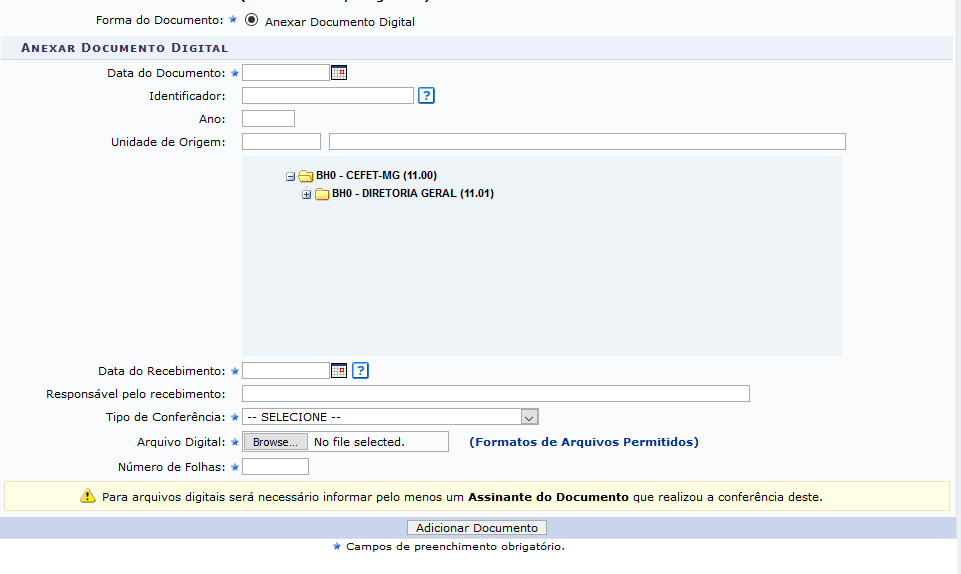Click help icon next to Identificador field
Image resolution: width=961 pixels, height=574 pixels.
coord(427,96)
